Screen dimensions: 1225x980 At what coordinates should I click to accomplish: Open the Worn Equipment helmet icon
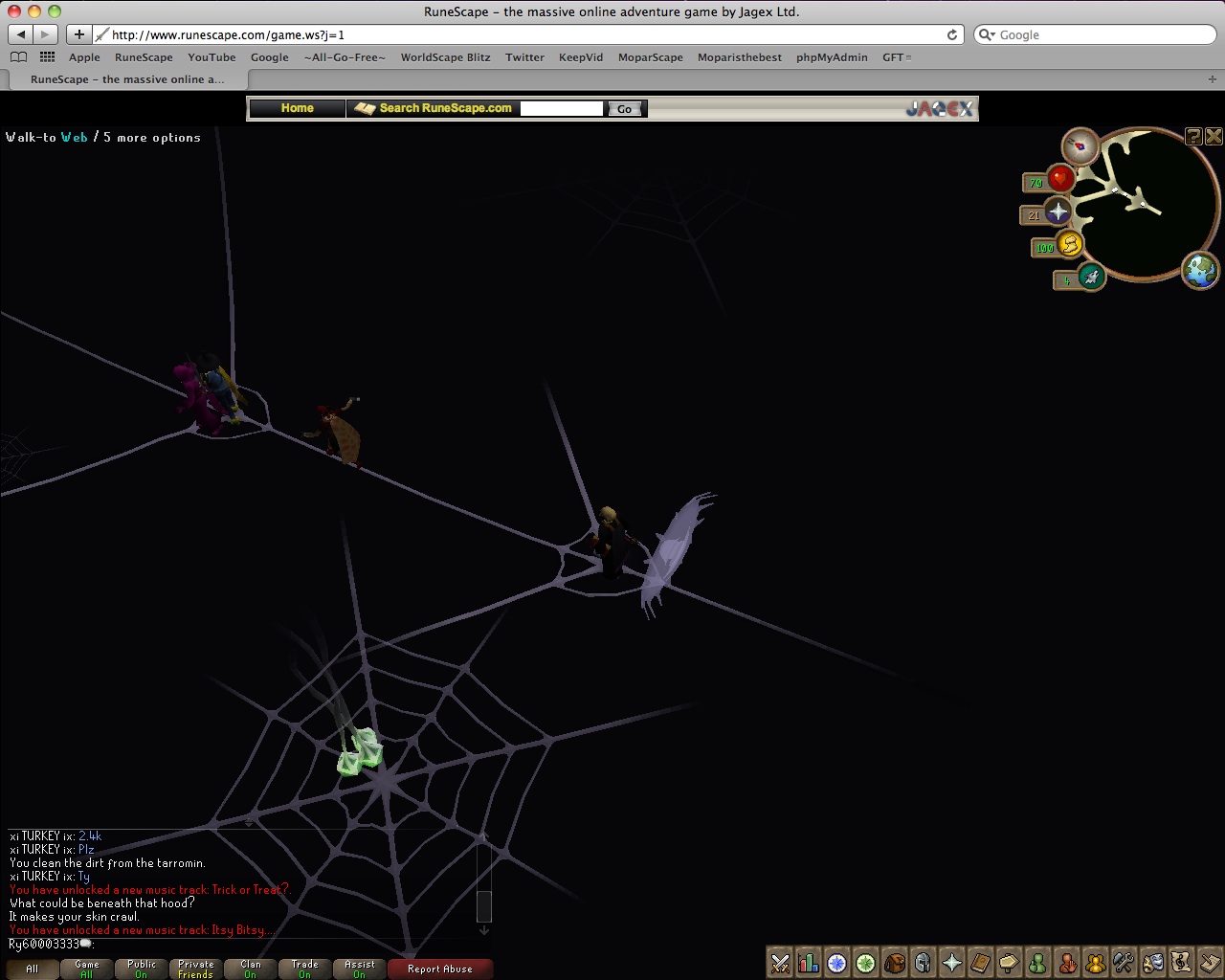(924, 963)
